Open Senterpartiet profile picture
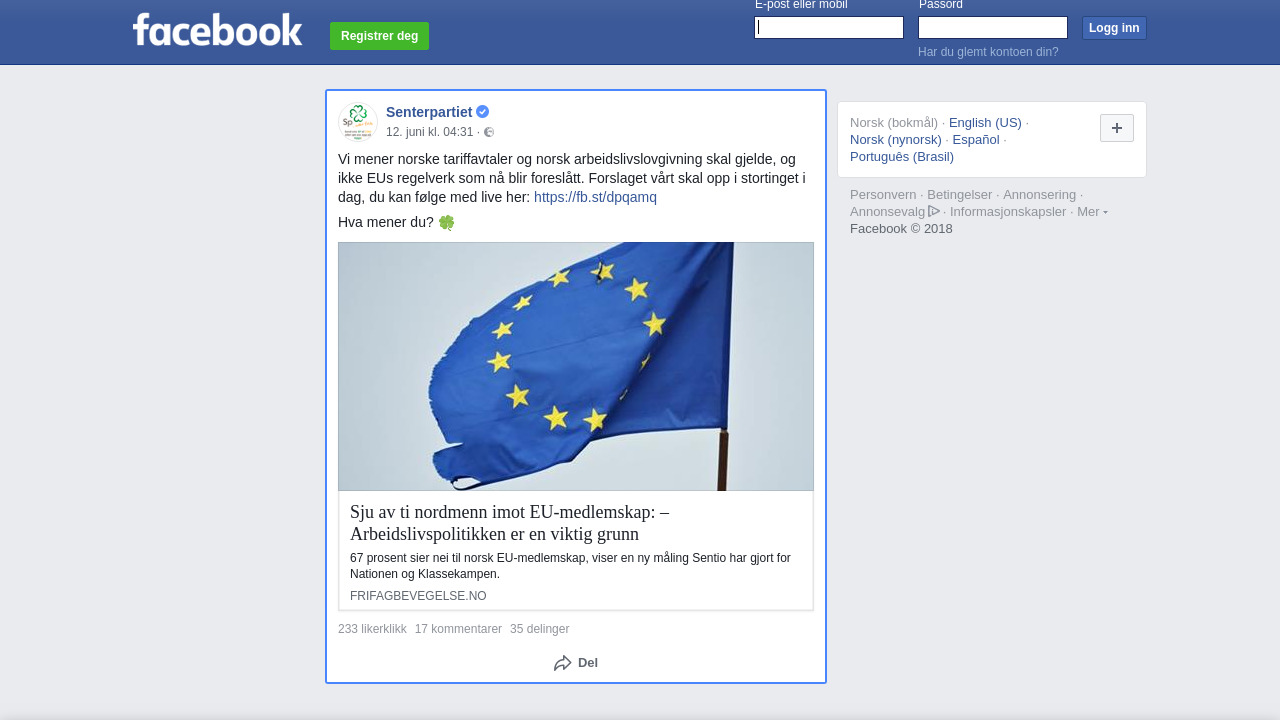 click(x=358, y=121)
